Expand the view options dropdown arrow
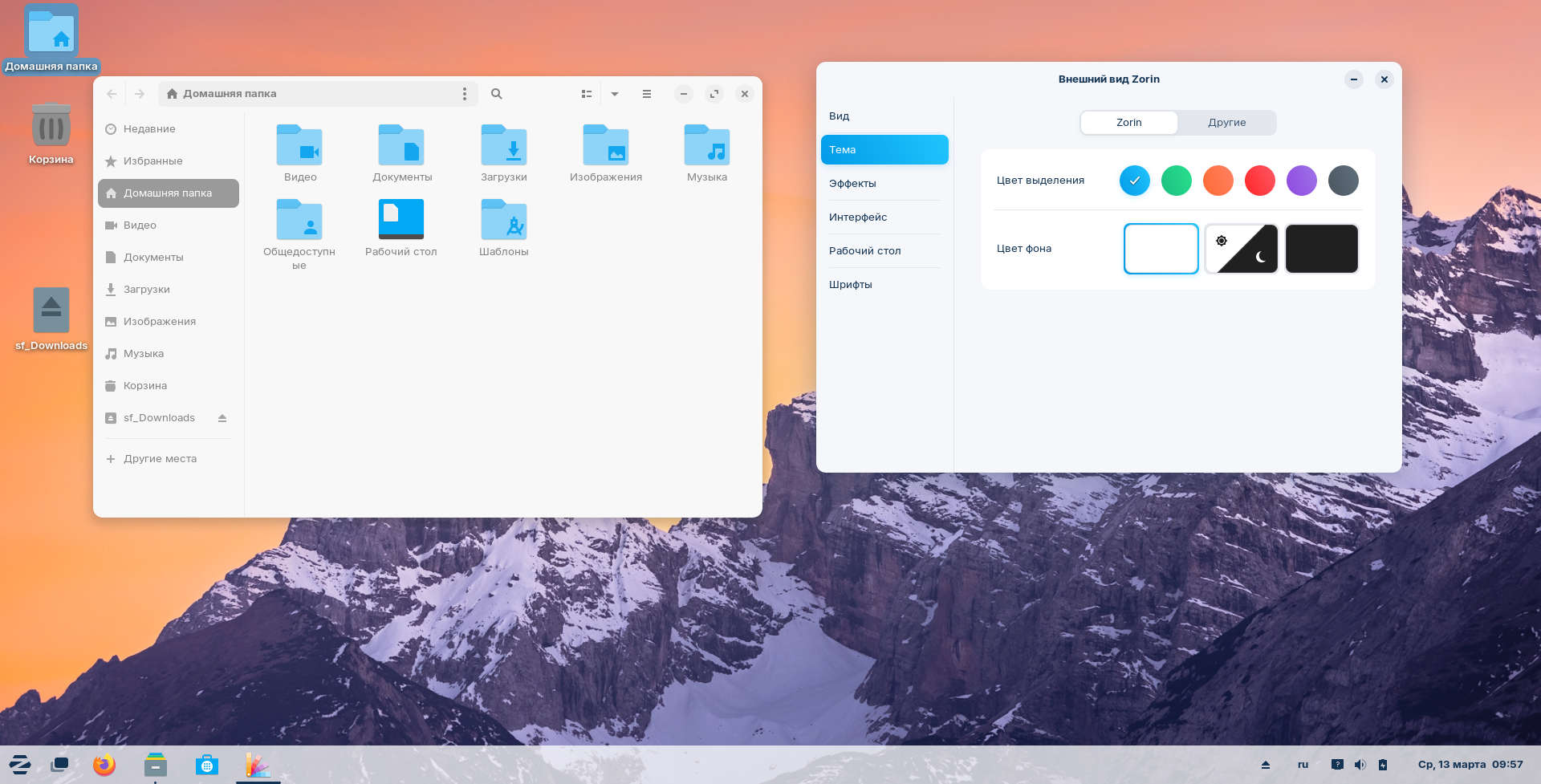Image resolution: width=1541 pixels, height=784 pixels. [615, 94]
